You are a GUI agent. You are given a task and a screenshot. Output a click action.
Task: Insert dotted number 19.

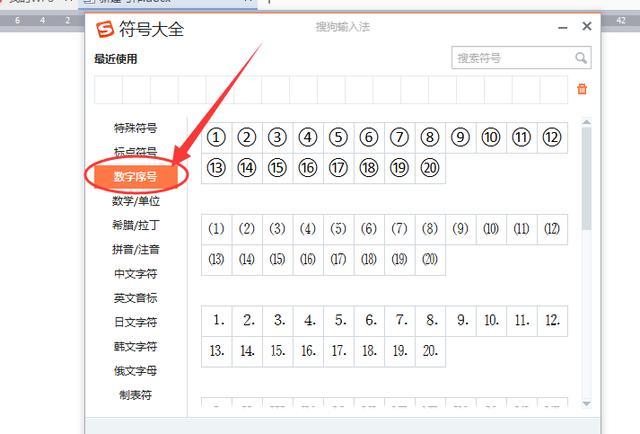click(x=399, y=351)
